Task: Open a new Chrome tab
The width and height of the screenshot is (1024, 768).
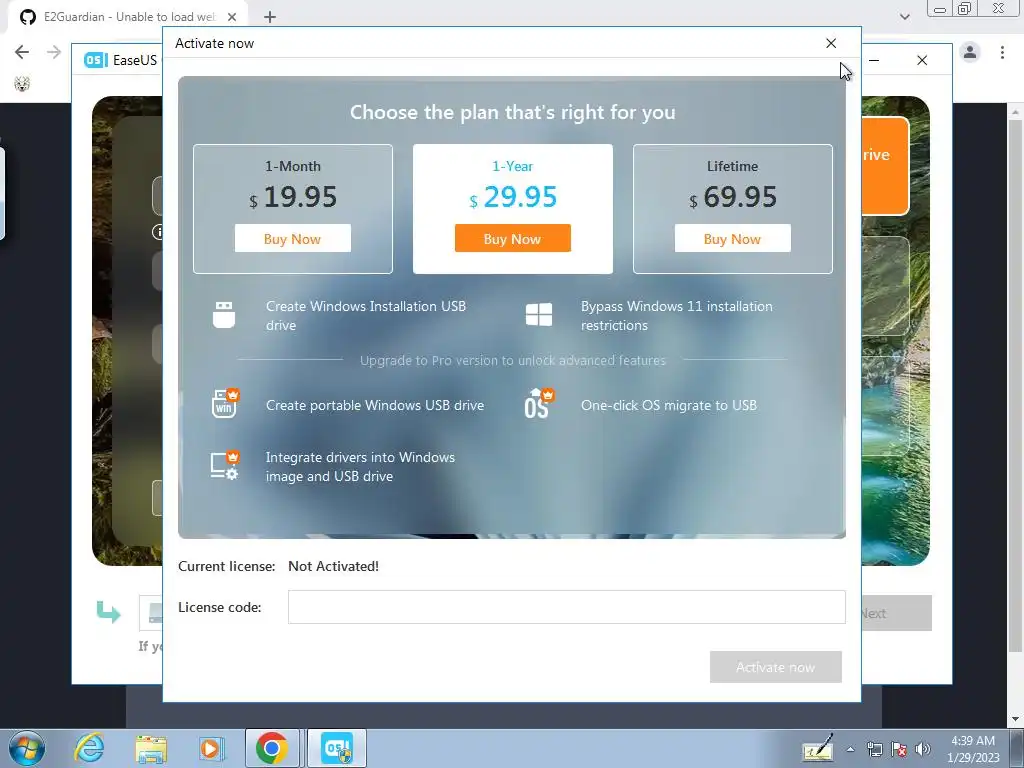Action: (x=270, y=17)
